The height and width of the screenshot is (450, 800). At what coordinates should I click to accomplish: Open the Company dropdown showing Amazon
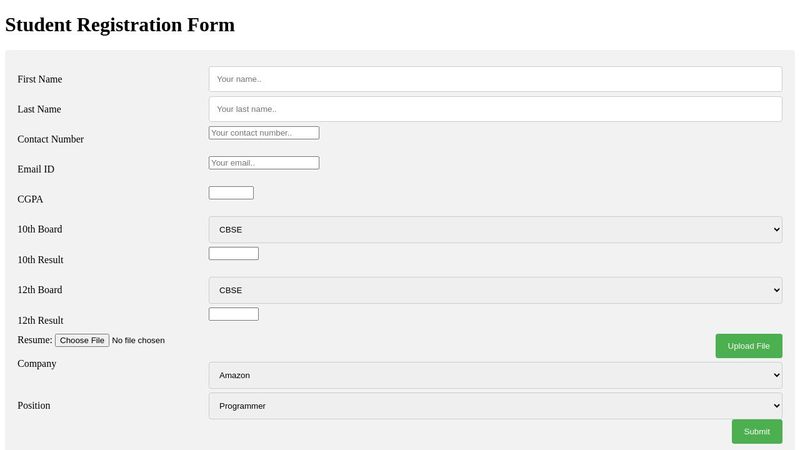coord(495,376)
